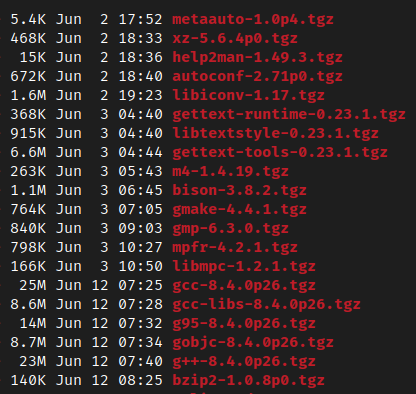Click on g++-8.4.0p26.tgz

(x=244, y=361)
